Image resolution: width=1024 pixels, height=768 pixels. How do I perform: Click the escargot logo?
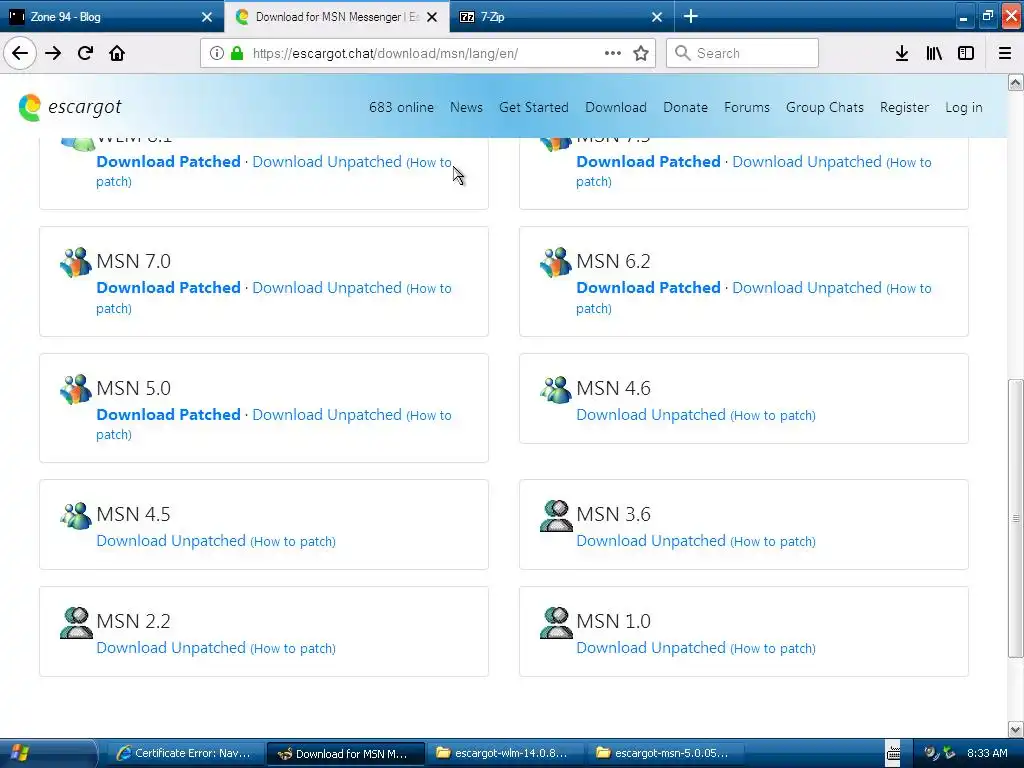coord(70,107)
